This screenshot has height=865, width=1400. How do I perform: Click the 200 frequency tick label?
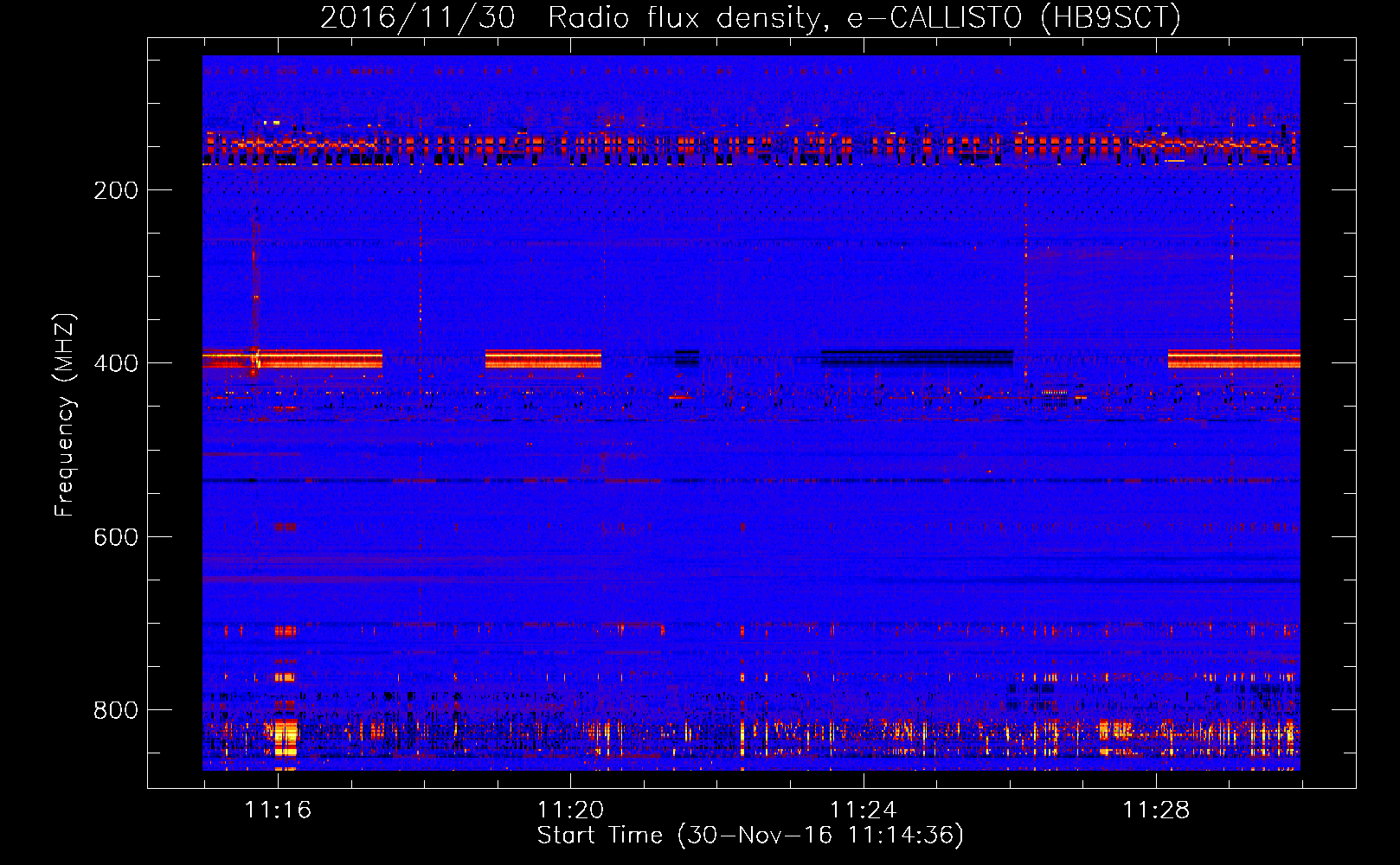[x=116, y=190]
